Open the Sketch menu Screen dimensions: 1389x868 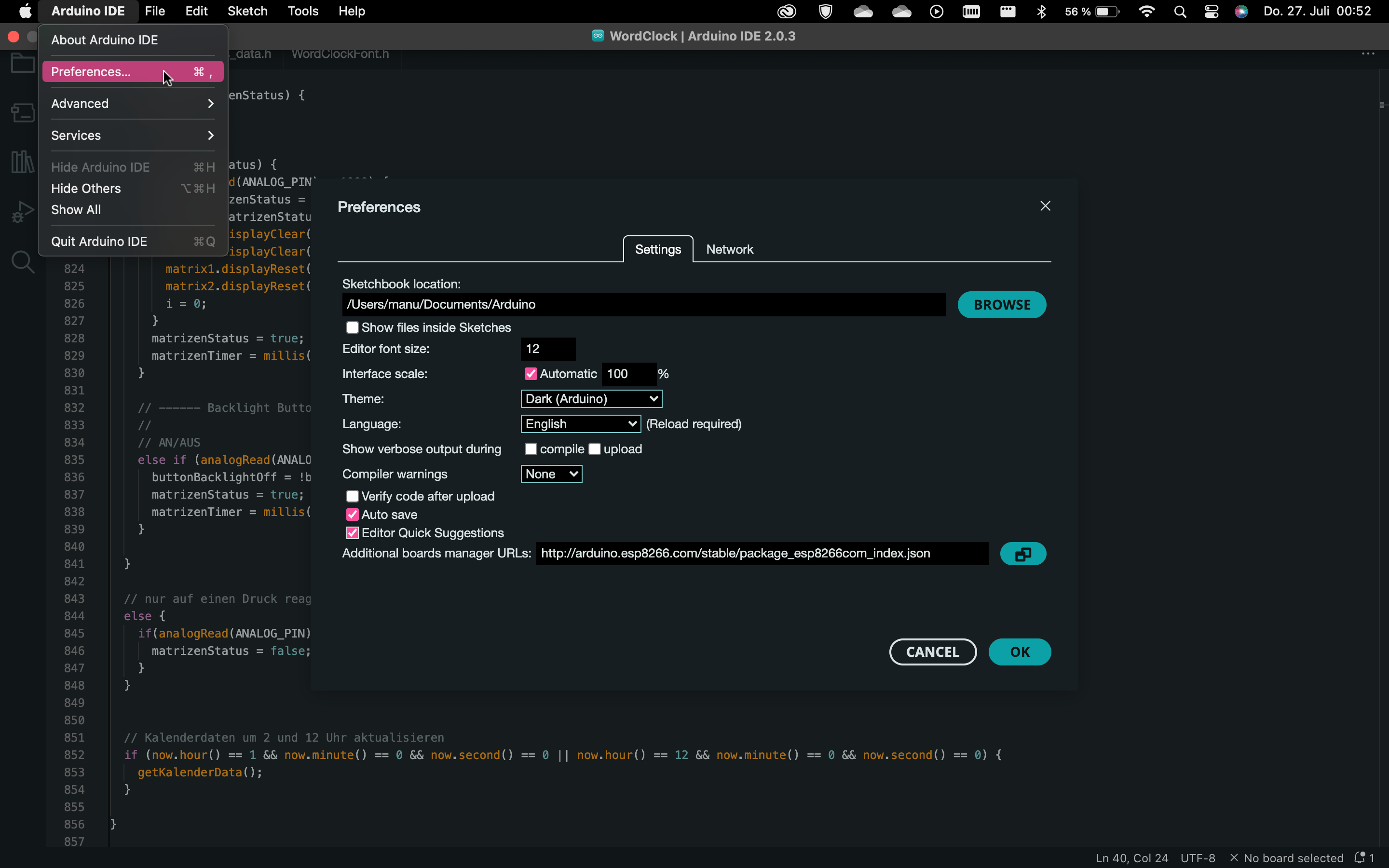tap(247, 12)
